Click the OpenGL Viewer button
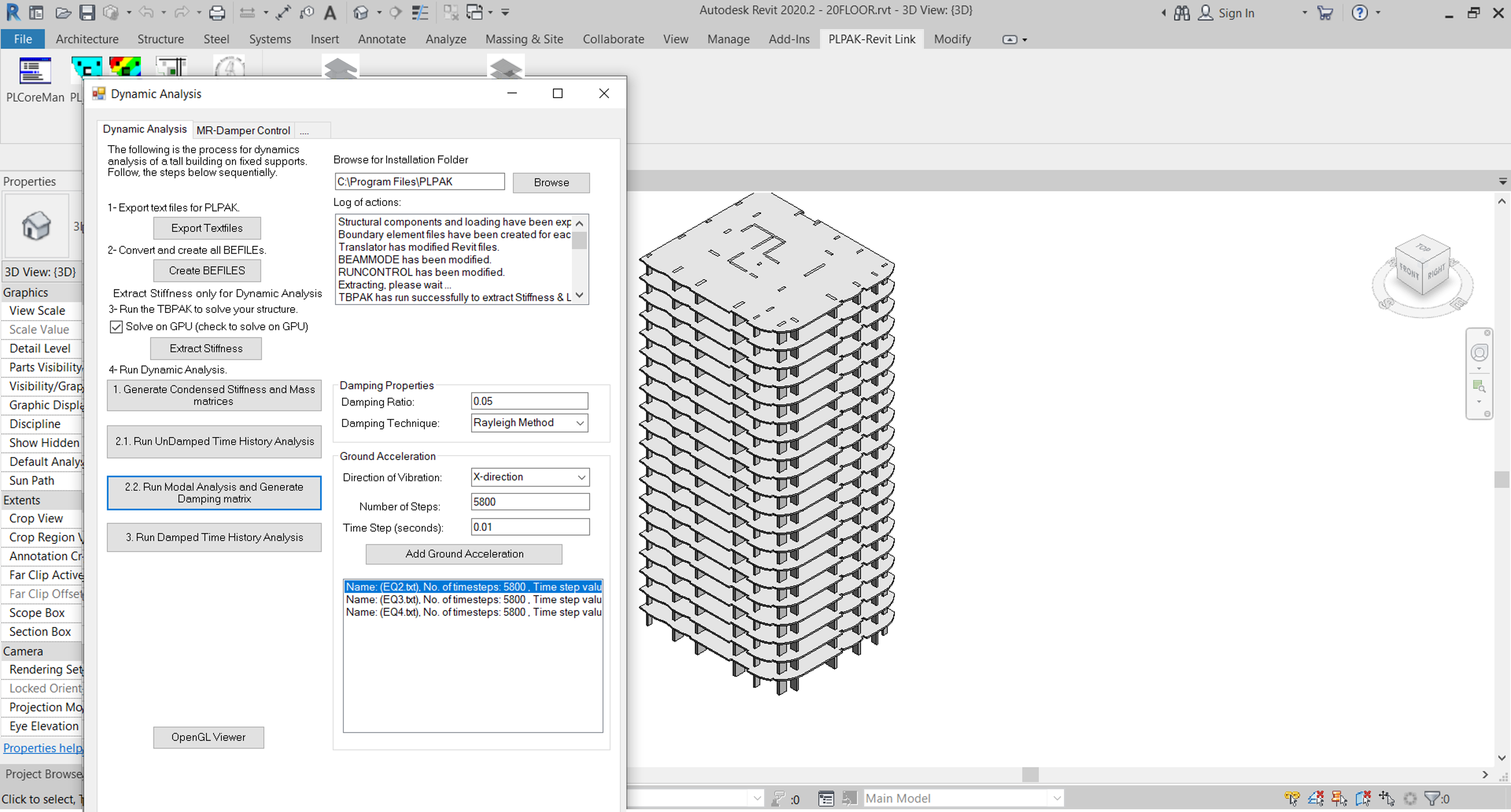Screen dimensions: 1511x812 [208, 737]
